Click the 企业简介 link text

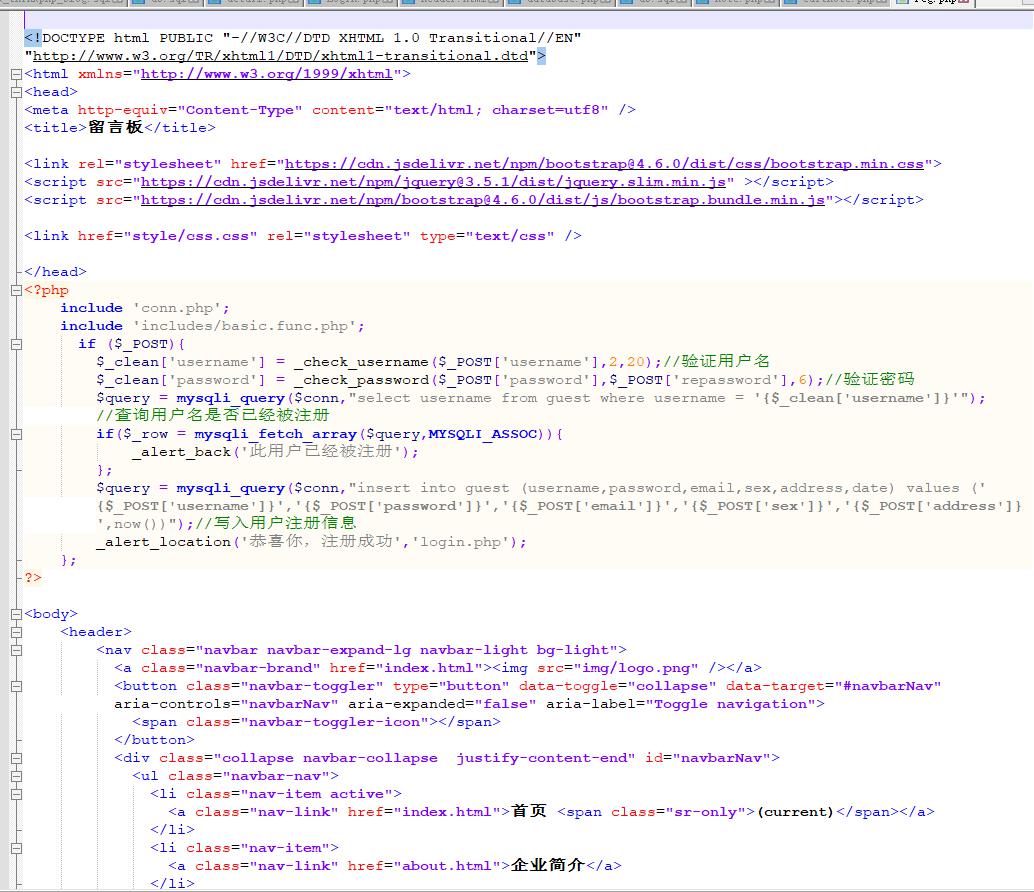coord(547,865)
